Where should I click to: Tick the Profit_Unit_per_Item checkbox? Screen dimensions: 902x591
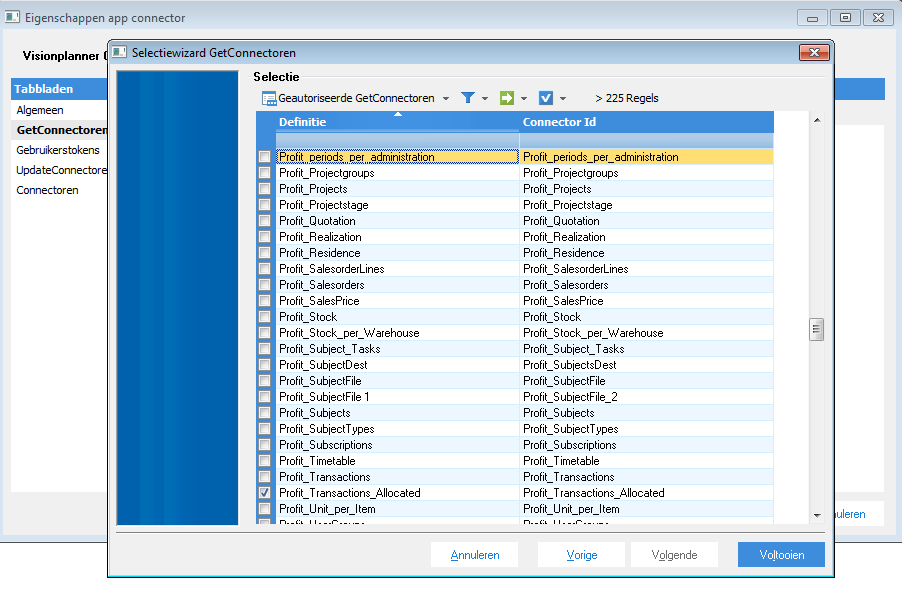click(265, 509)
